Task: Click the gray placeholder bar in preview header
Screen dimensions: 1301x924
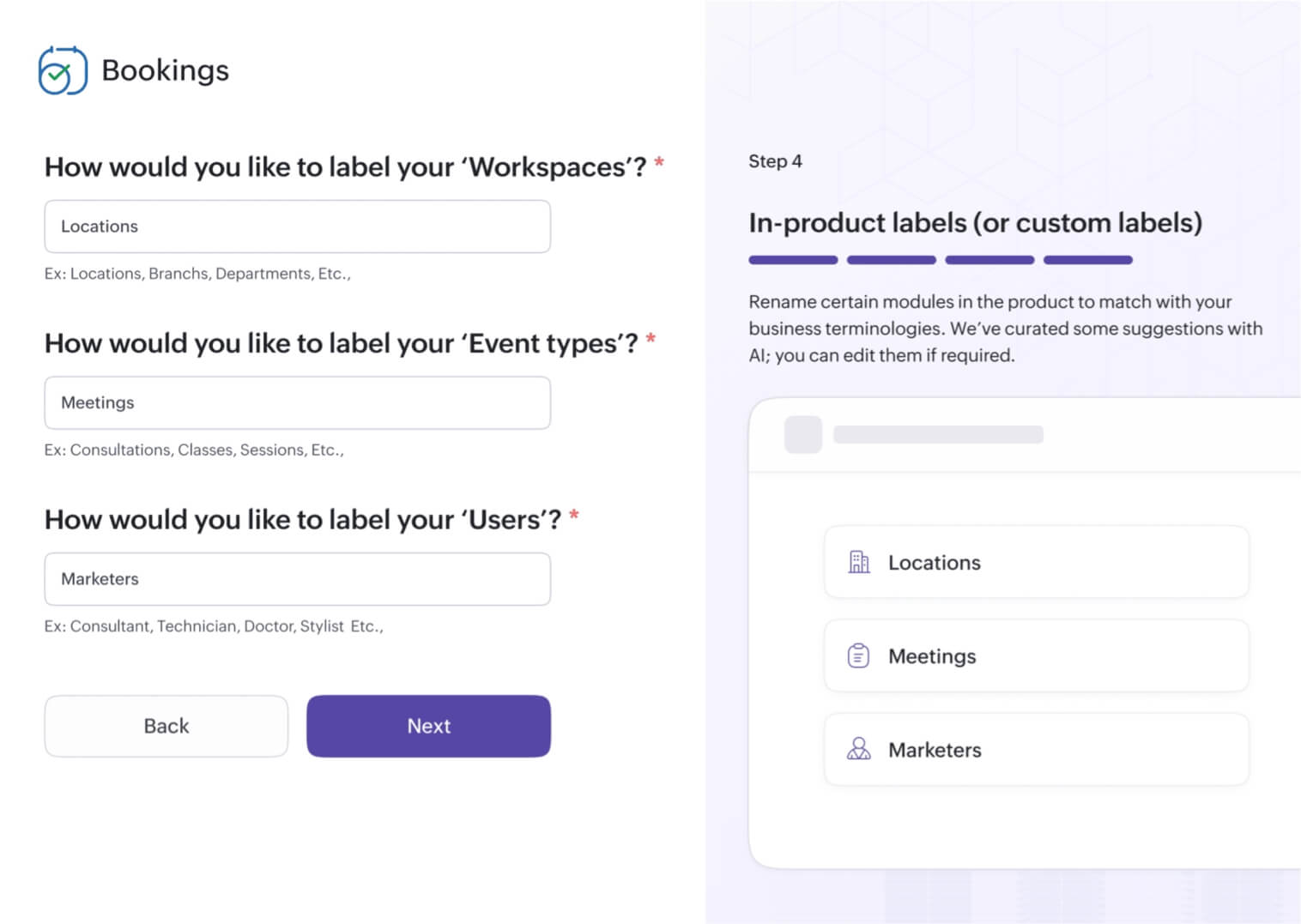Action: click(938, 435)
